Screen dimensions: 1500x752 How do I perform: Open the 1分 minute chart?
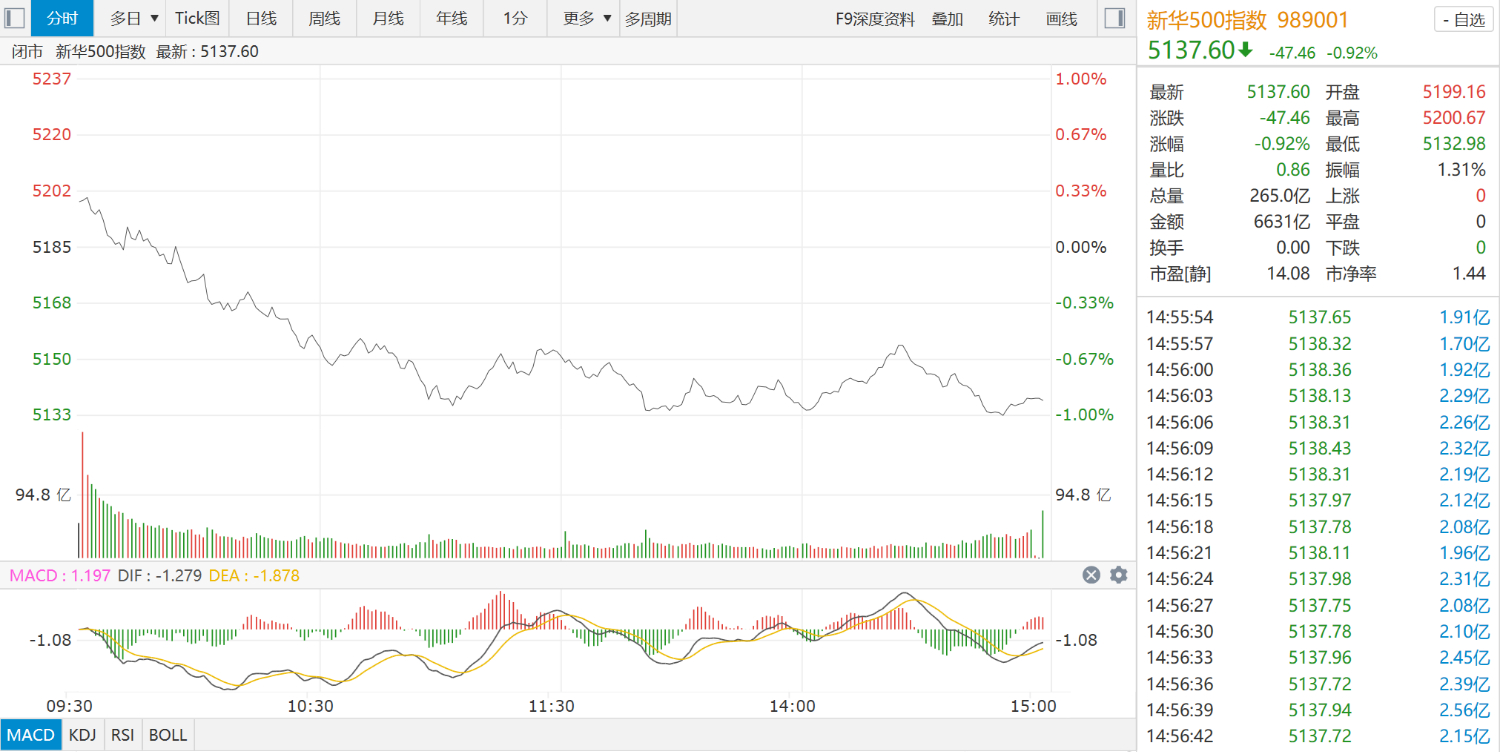515,19
